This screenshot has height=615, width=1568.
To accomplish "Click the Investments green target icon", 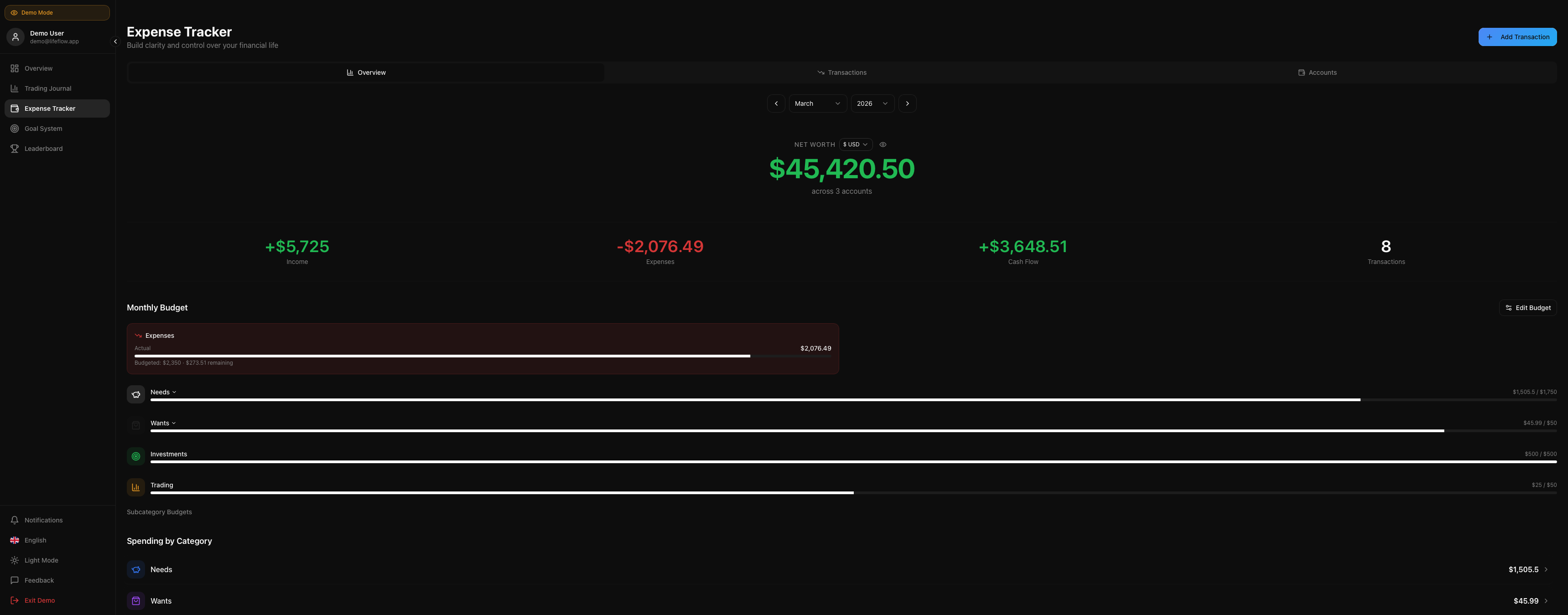I will [x=136, y=456].
